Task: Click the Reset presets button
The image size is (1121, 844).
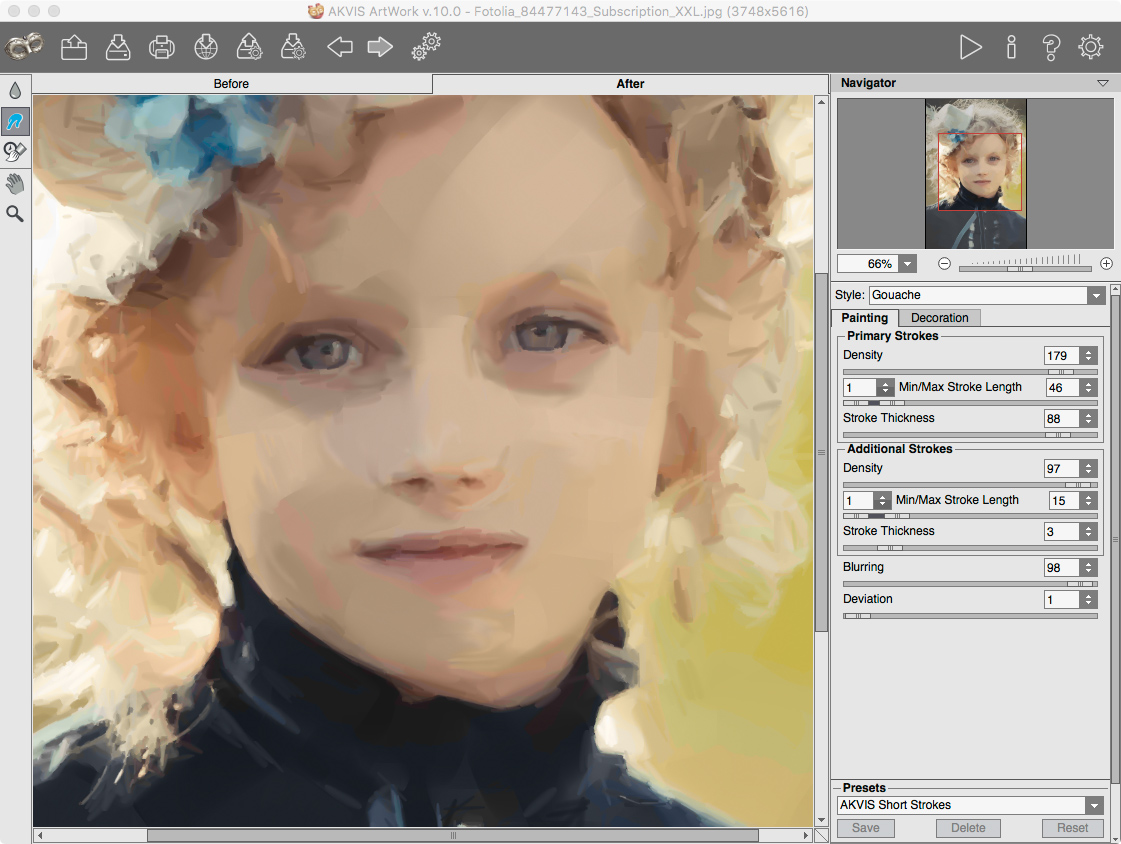Action: click(x=1072, y=828)
